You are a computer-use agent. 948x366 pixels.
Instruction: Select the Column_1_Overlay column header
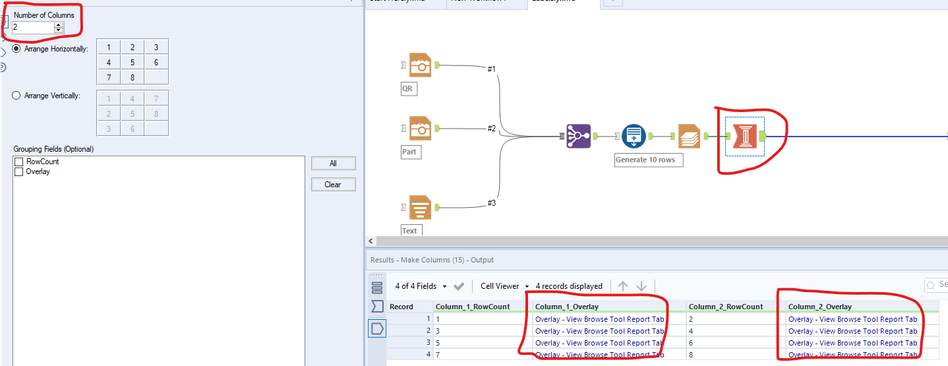(609, 307)
